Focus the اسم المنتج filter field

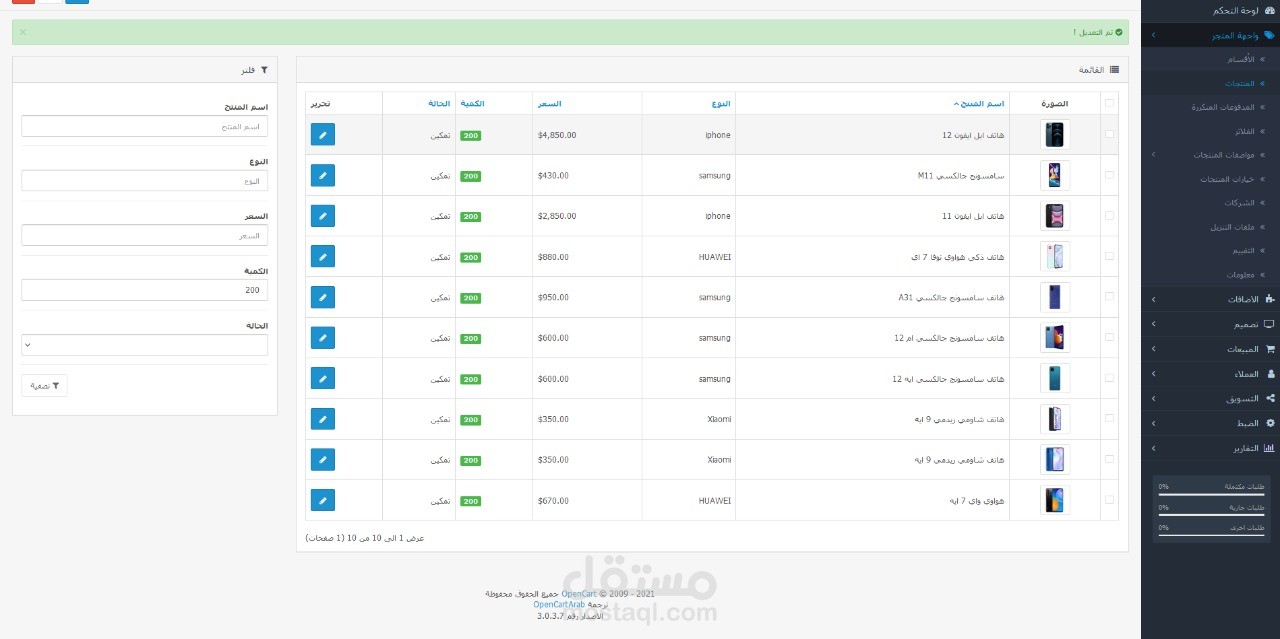click(x=145, y=126)
